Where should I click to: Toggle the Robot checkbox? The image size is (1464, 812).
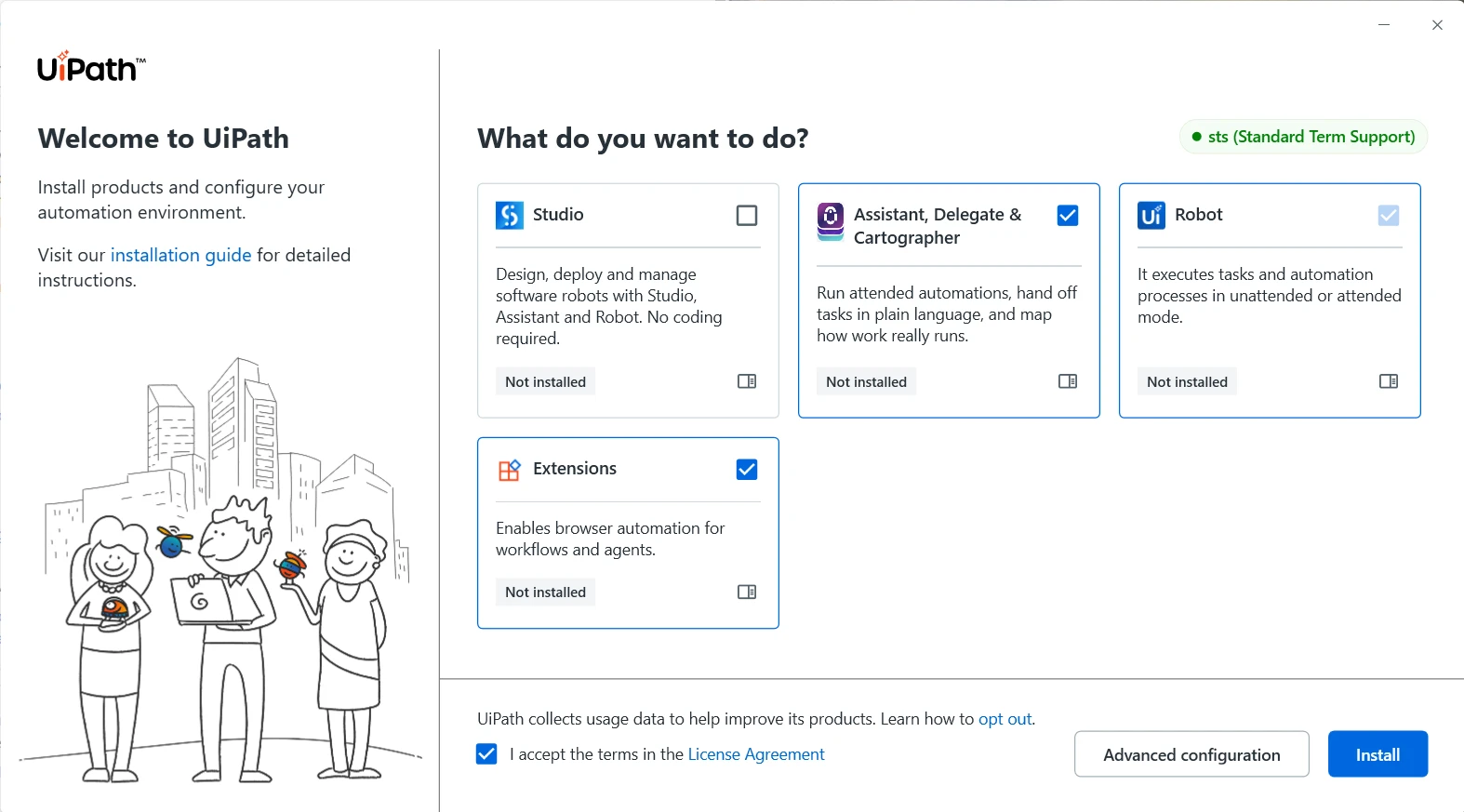pyautogui.click(x=1389, y=216)
